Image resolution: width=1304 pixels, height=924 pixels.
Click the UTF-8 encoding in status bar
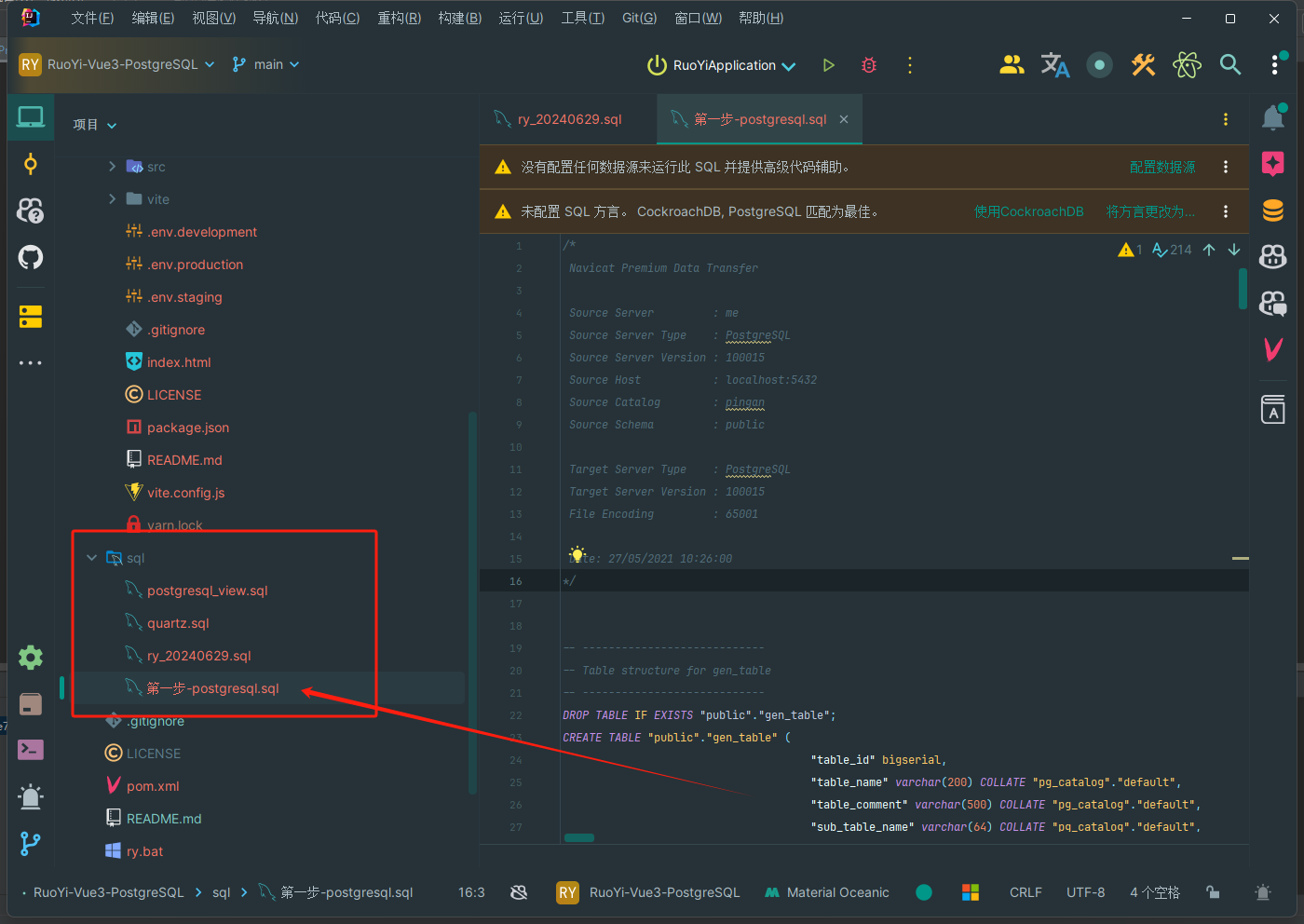tap(1085, 892)
